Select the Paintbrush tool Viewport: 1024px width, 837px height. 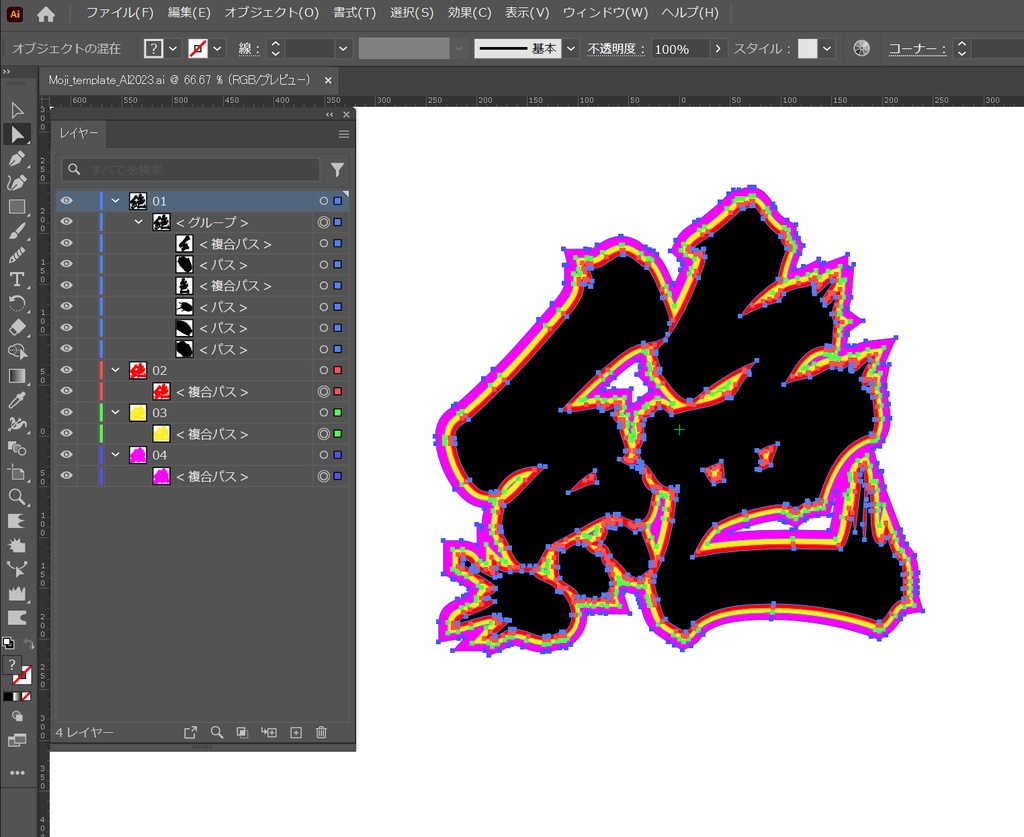click(x=17, y=231)
